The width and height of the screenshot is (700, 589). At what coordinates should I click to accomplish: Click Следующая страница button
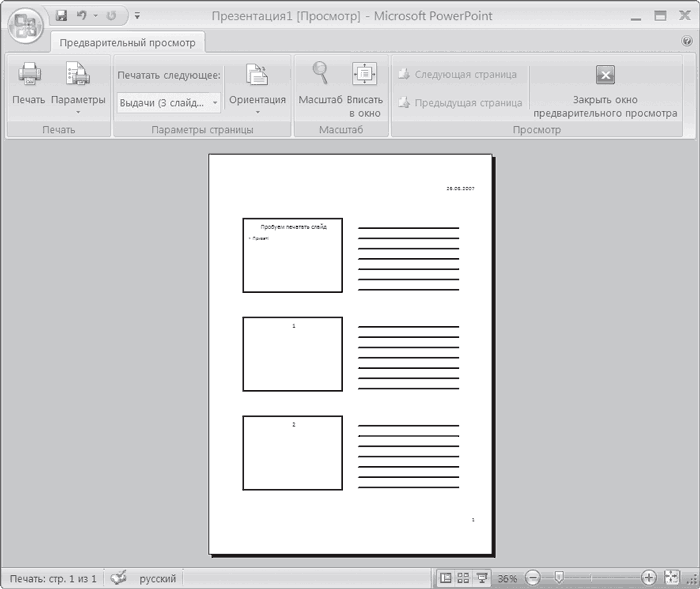tap(458, 75)
